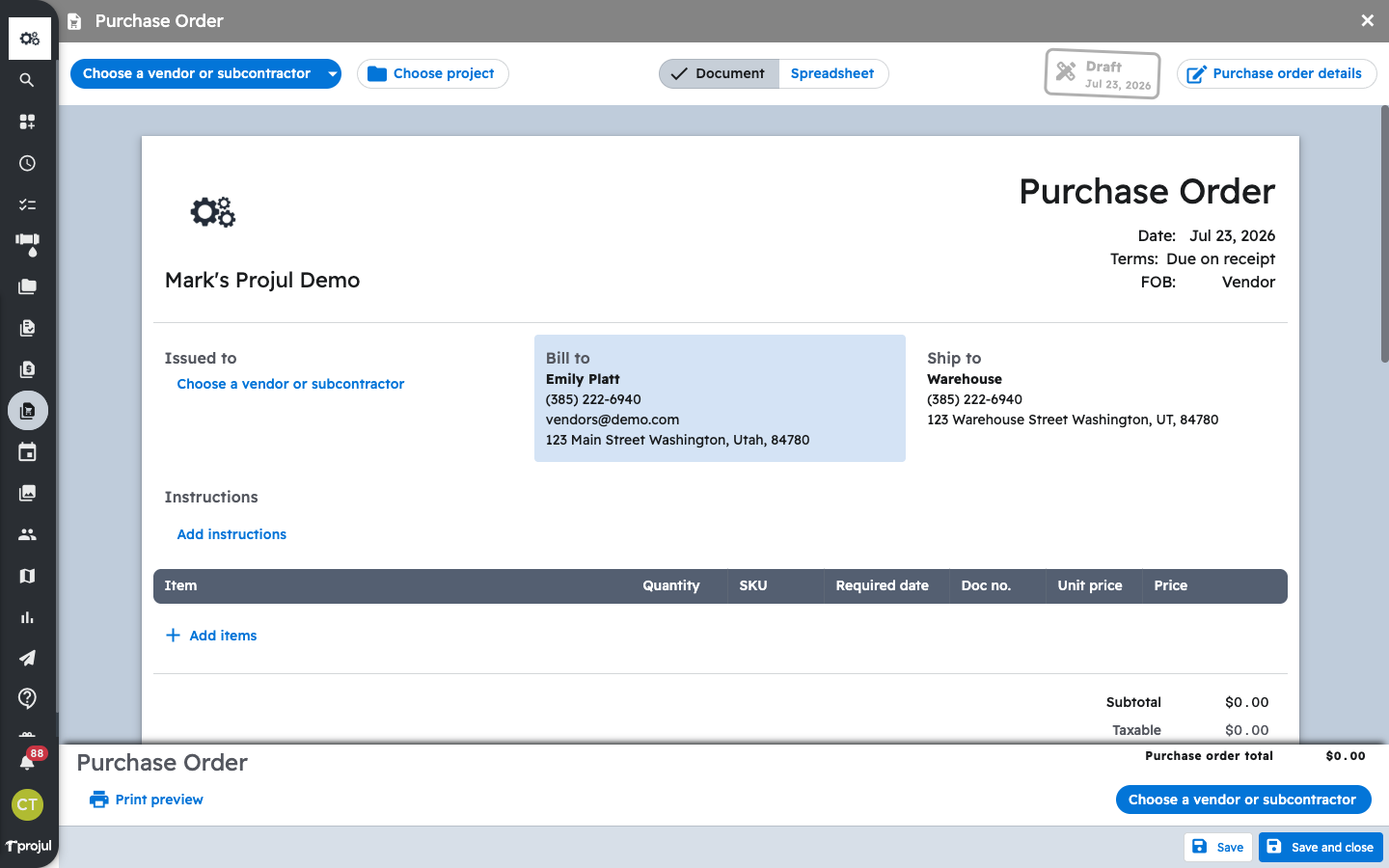Click the Mark's Projul Demo company name

click(x=262, y=280)
